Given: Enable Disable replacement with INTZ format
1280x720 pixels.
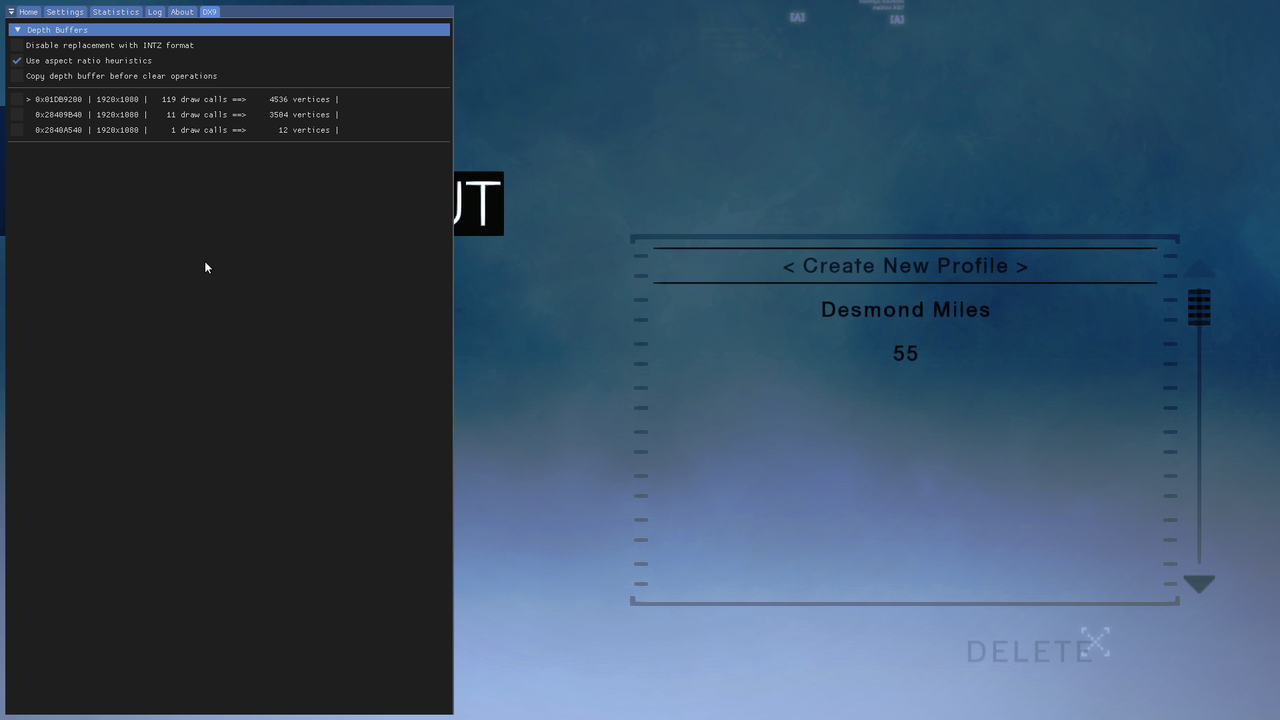Looking at the screenshot, I should tap(17, 45).
